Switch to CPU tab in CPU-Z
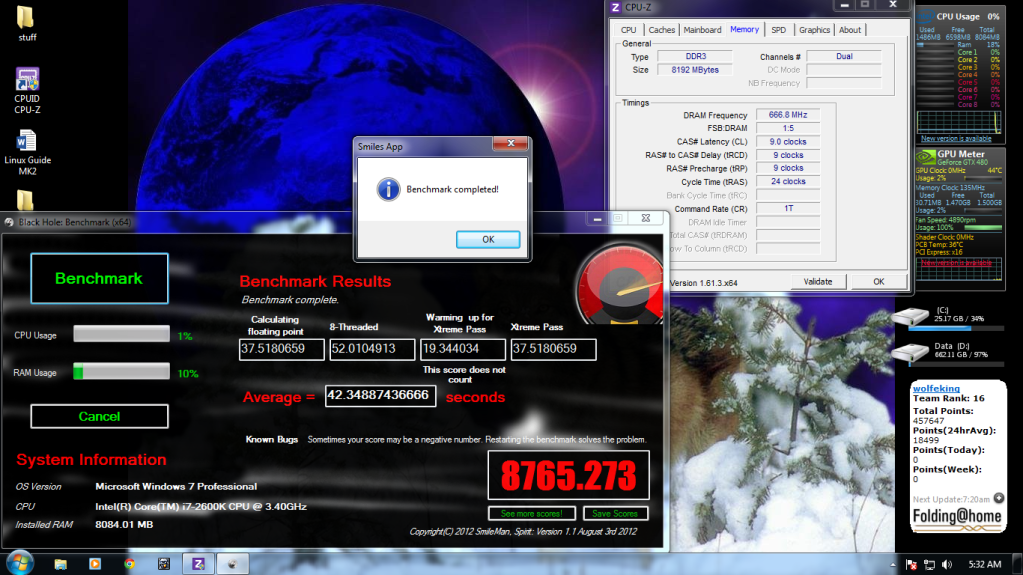1023x575 pixels. (628, 30)
